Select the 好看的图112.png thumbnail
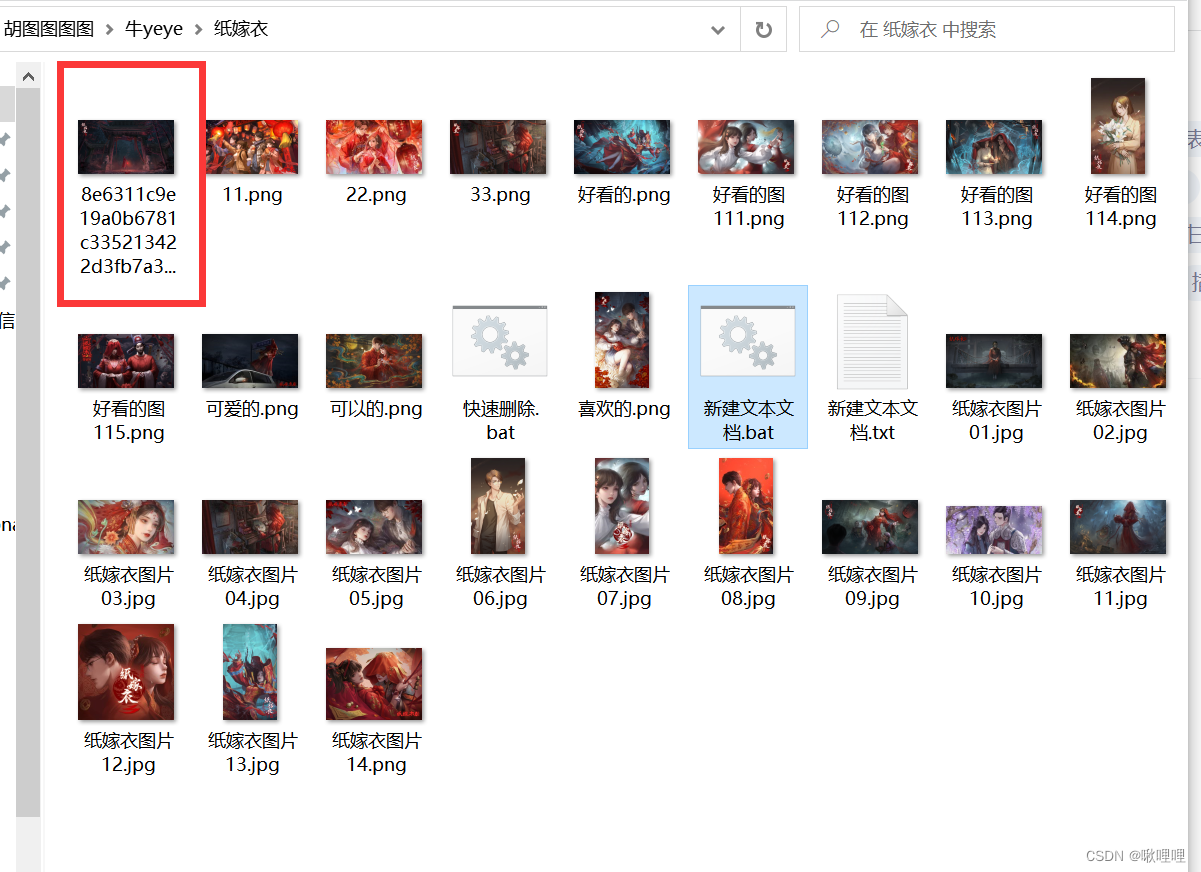Screen dimensions: 1201x872 pos(870,147)
